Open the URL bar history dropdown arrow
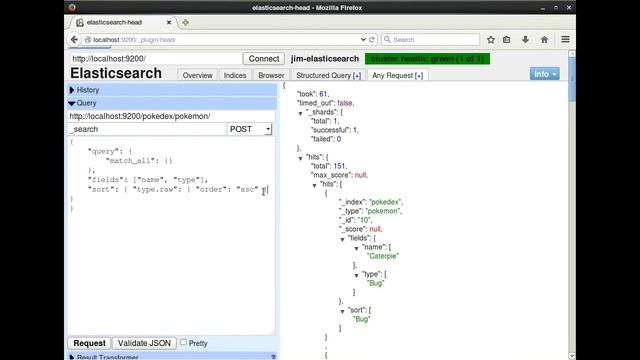The height and width of the screenshot is (360, 640). tap(363, 40)
